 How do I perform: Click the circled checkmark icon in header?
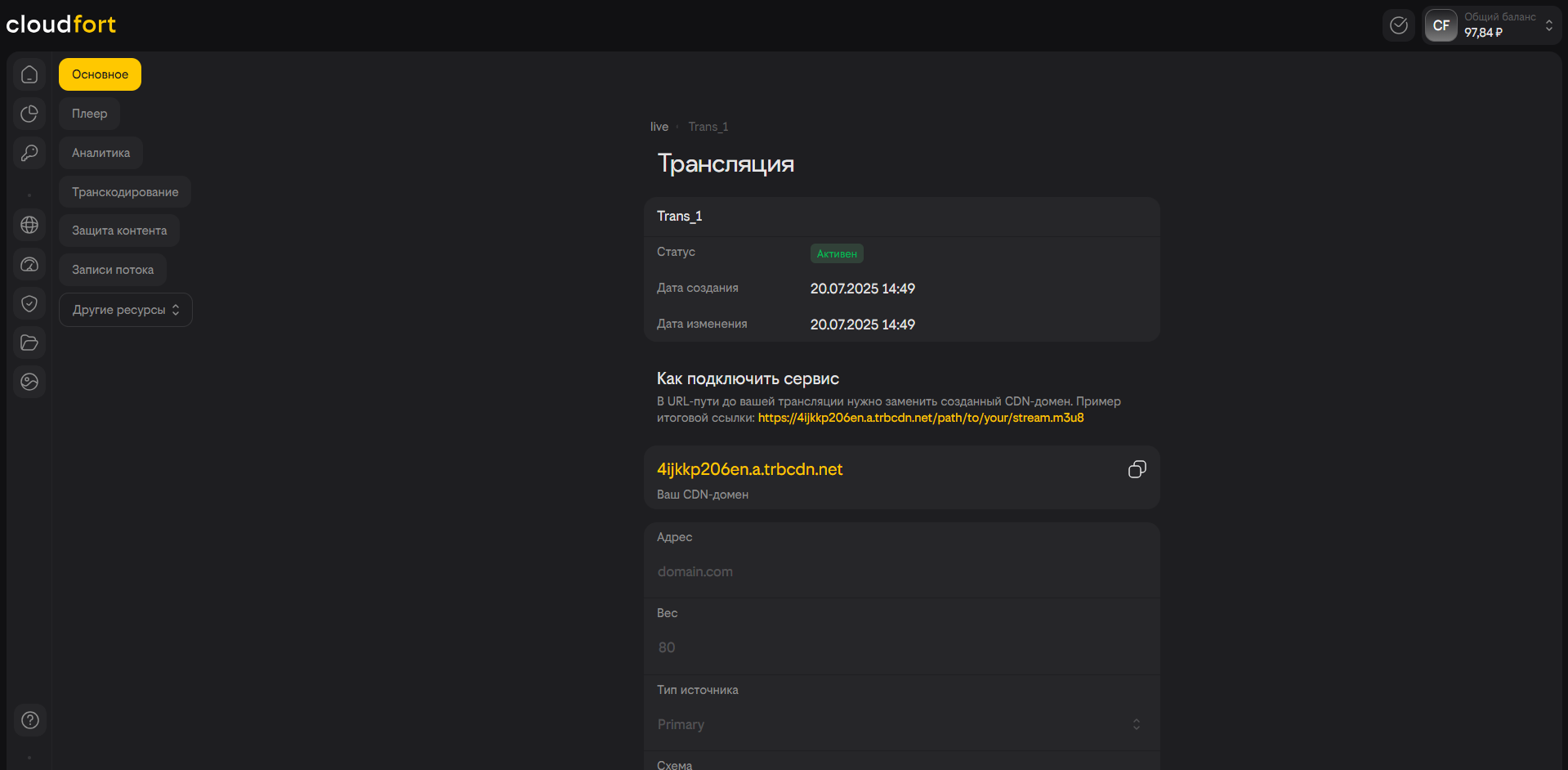click(1399, 25)
